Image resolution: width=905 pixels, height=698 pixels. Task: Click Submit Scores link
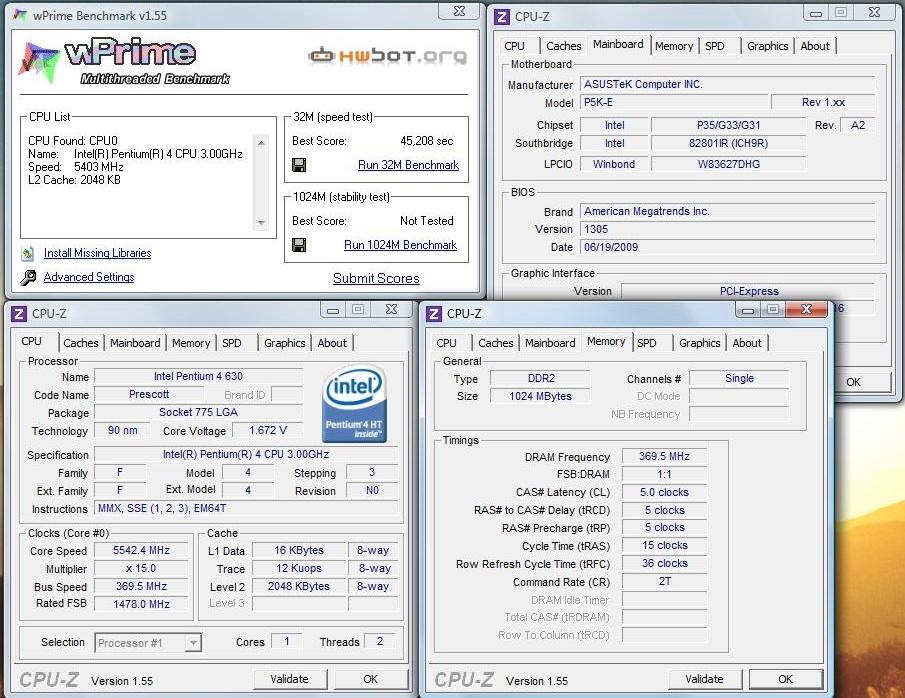pos(376,278)
